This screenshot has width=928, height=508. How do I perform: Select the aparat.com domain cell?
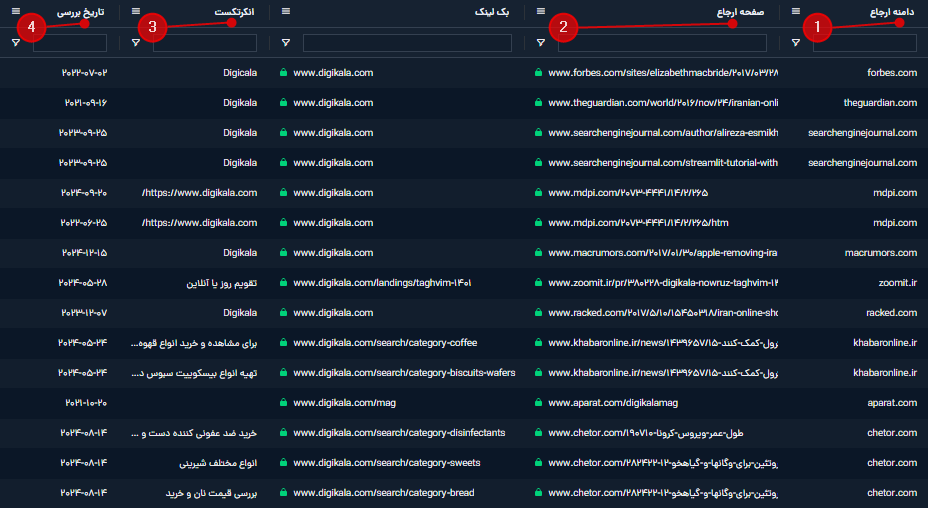point(892,403)
